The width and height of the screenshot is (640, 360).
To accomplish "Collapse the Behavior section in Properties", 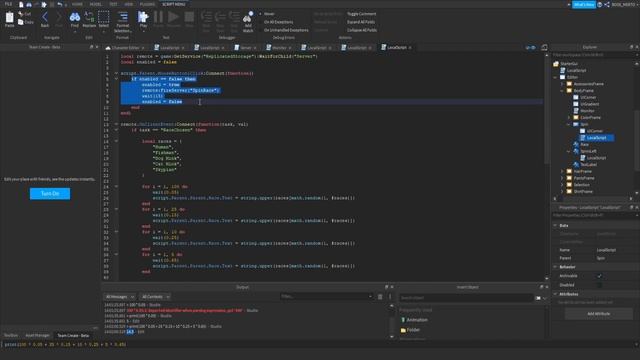I will pos(556,267).
